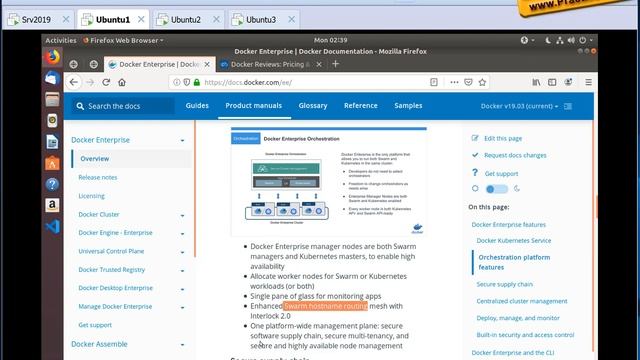Open the clock Mon 02:39 calendar
This screenshot has height=360, width=640.
click(x=331, y=40)
